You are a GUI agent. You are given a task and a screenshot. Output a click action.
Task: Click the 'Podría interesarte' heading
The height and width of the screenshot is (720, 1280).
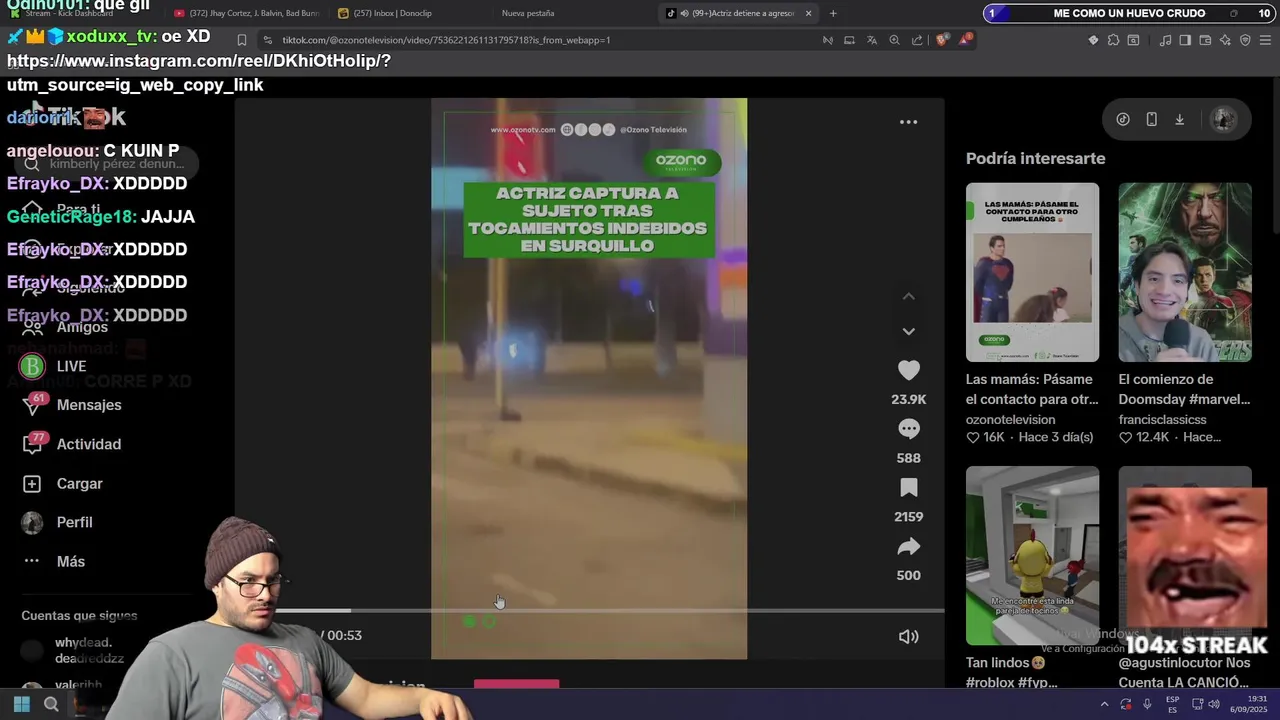[1035, 158]
